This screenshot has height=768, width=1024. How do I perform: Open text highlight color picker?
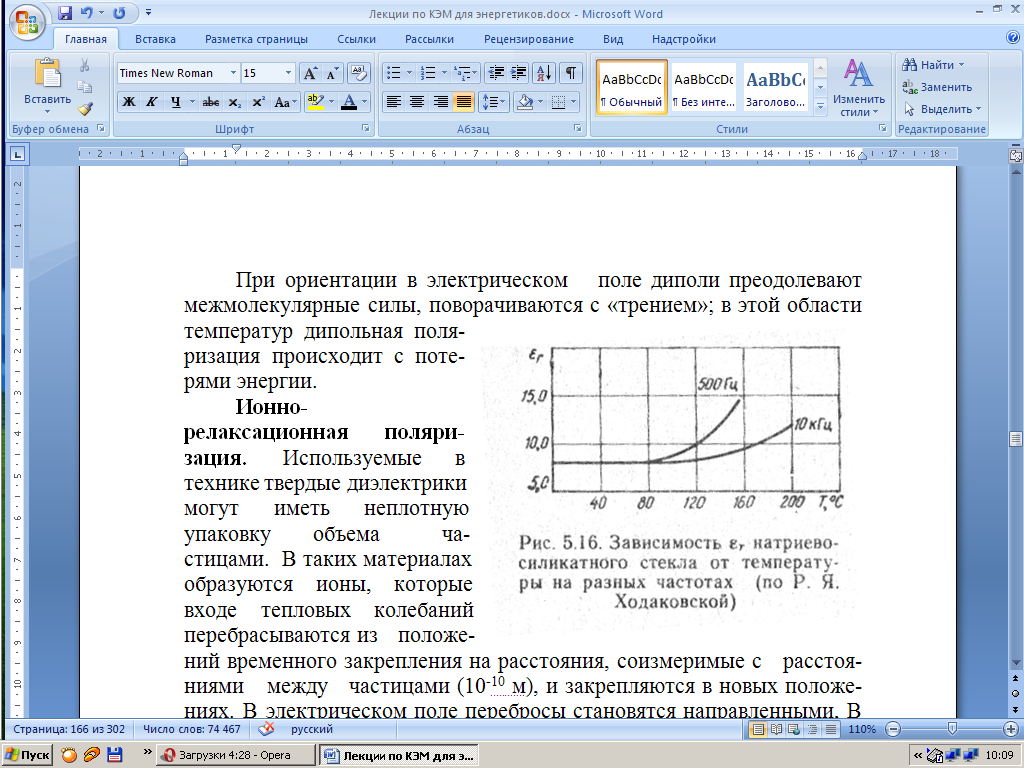[331, 102]
